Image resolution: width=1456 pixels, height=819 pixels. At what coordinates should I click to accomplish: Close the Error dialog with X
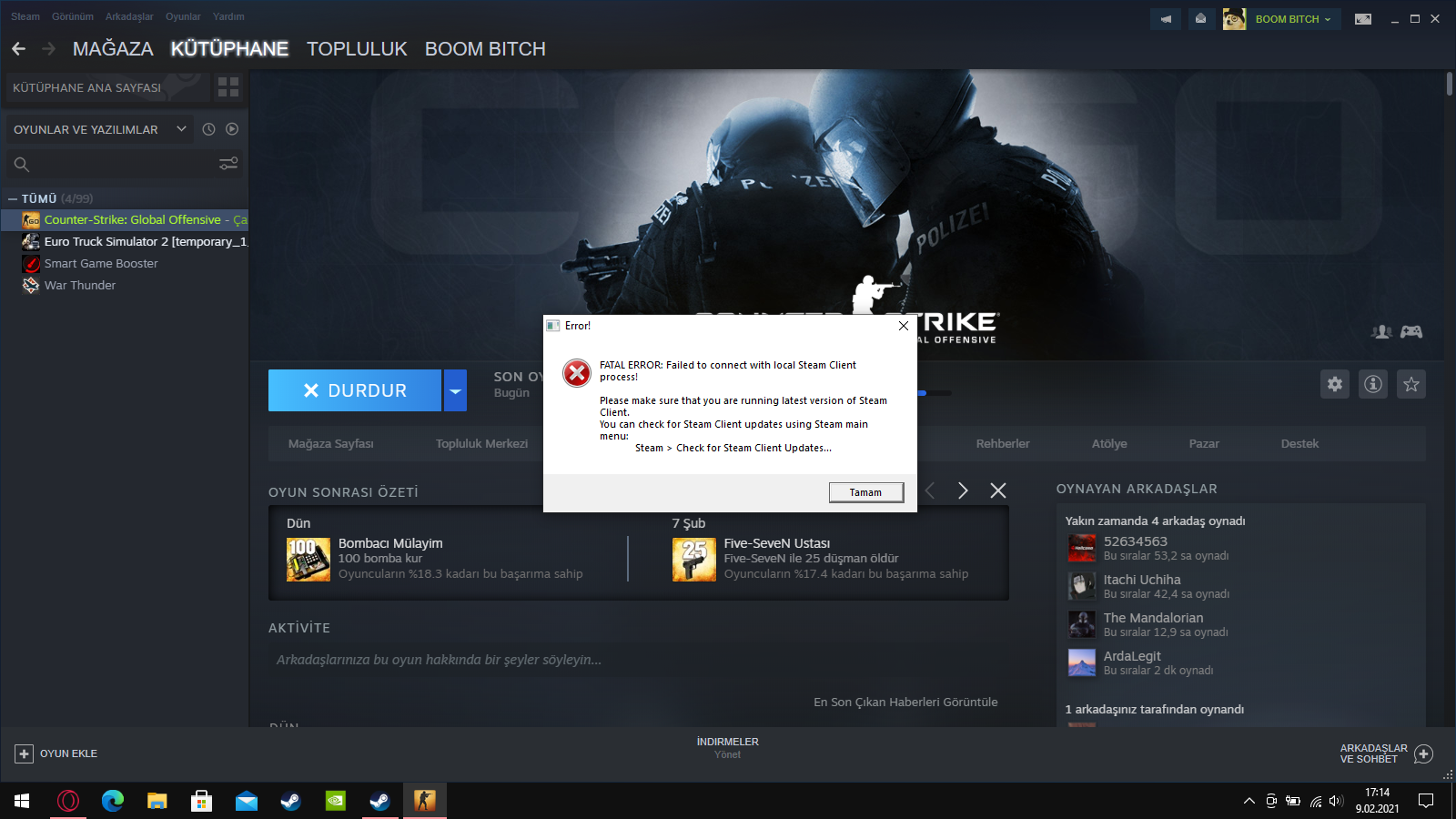(904, 326)
